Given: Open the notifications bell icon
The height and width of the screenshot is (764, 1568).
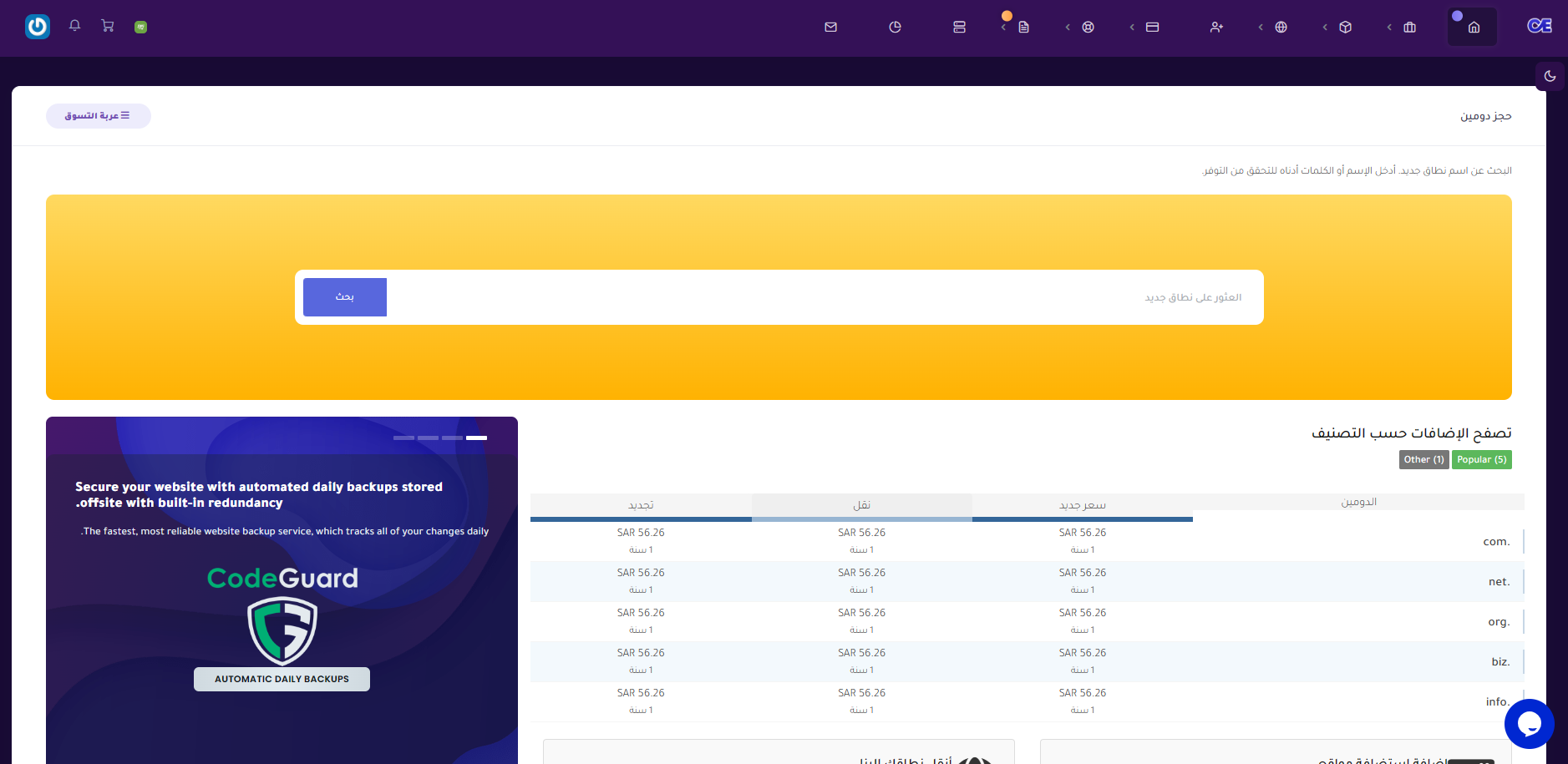Looking at the screenshot, I should pyautogui.click(x=74, y=26).
